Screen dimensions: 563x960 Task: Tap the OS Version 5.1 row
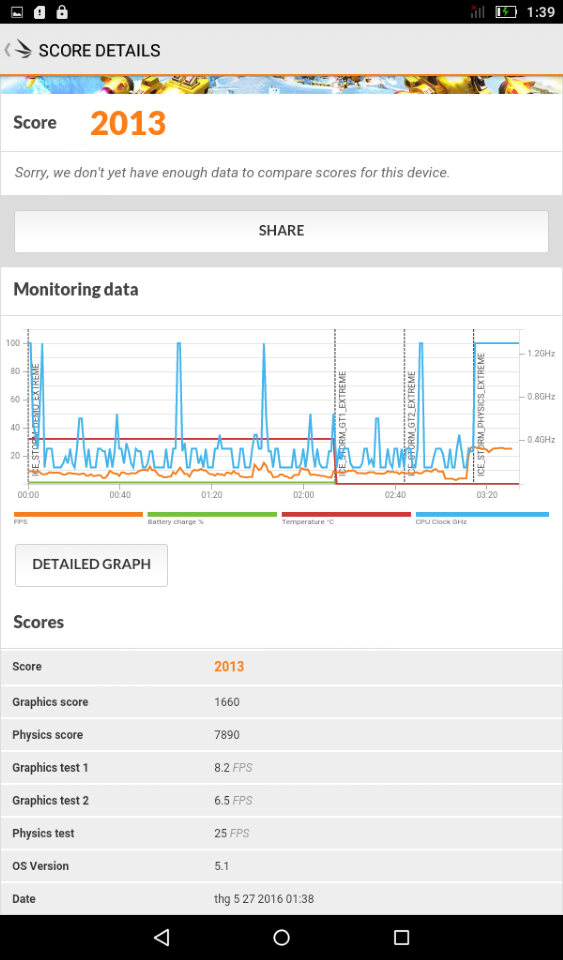(x=282, y=866)
